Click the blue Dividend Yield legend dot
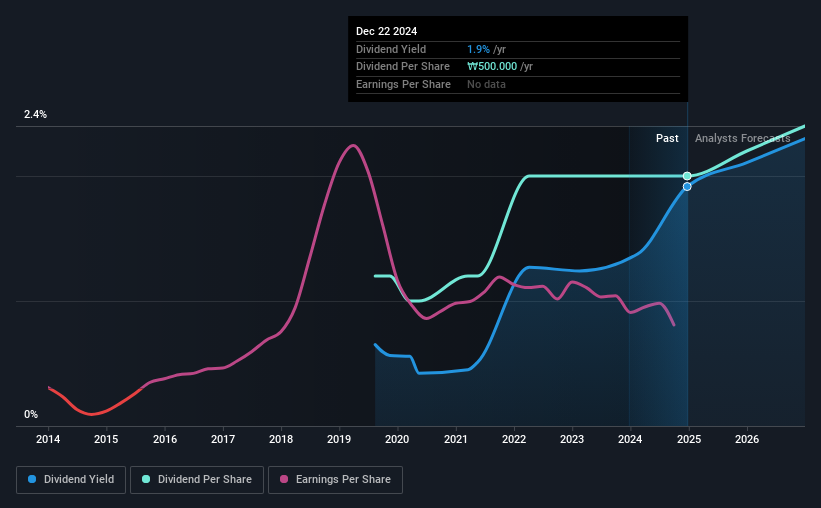Viewport: 821px width, 508px height. [32, 479]
